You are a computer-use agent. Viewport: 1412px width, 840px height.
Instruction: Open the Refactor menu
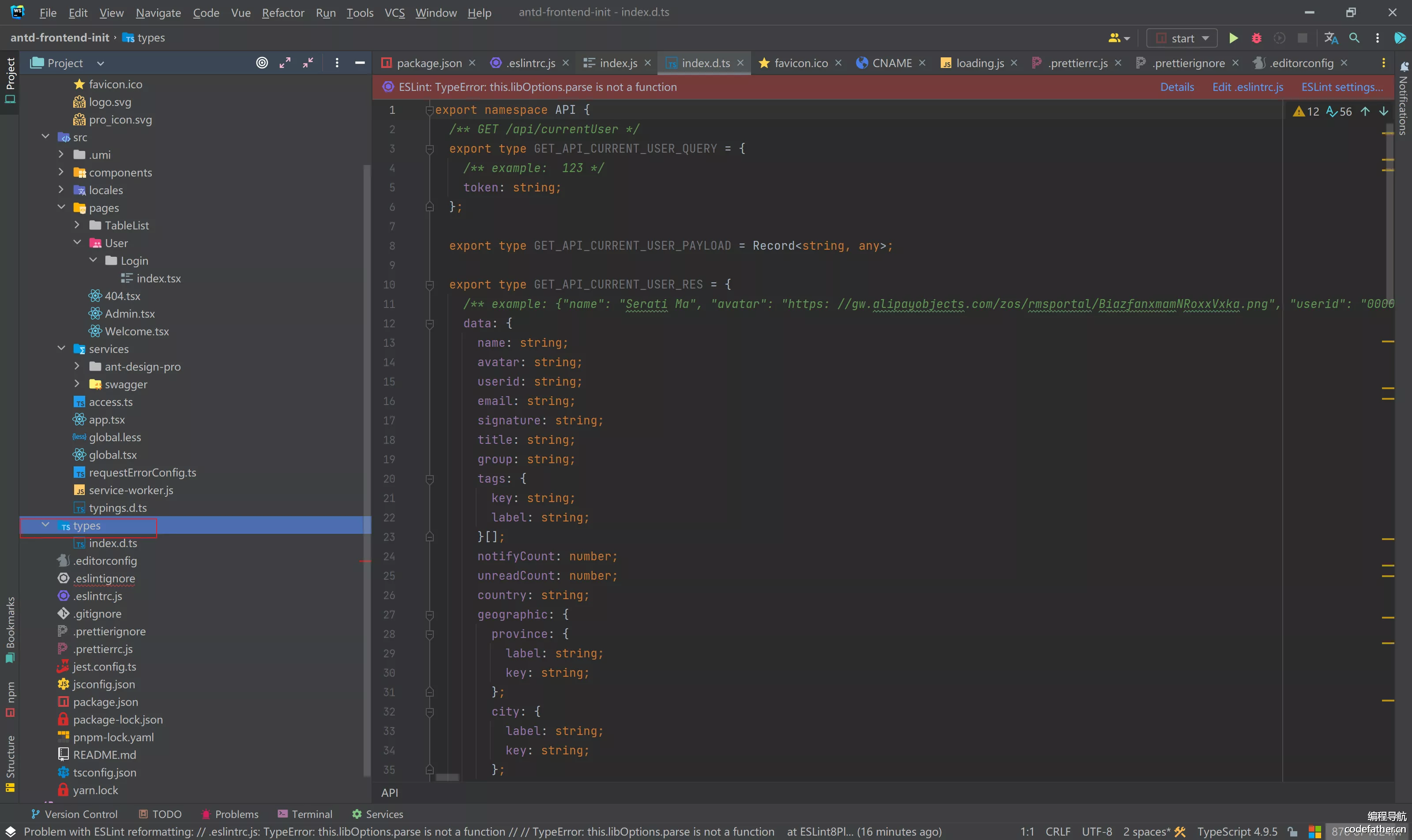(x=283, y=12)
